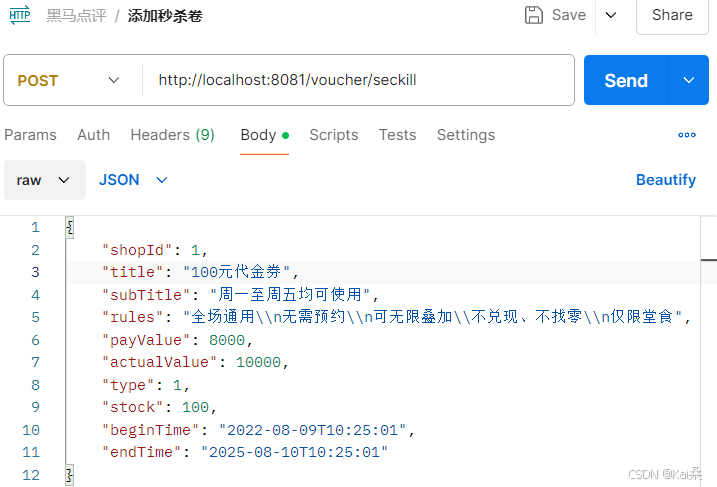Viewport: 717px width, 487px height.
Task: Click the stock value 100
Action: tap(195, 407)
